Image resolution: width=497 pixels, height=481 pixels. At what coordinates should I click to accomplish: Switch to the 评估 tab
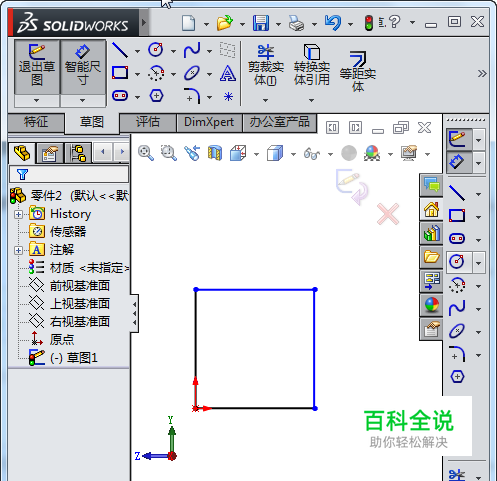tap(147, 122)
